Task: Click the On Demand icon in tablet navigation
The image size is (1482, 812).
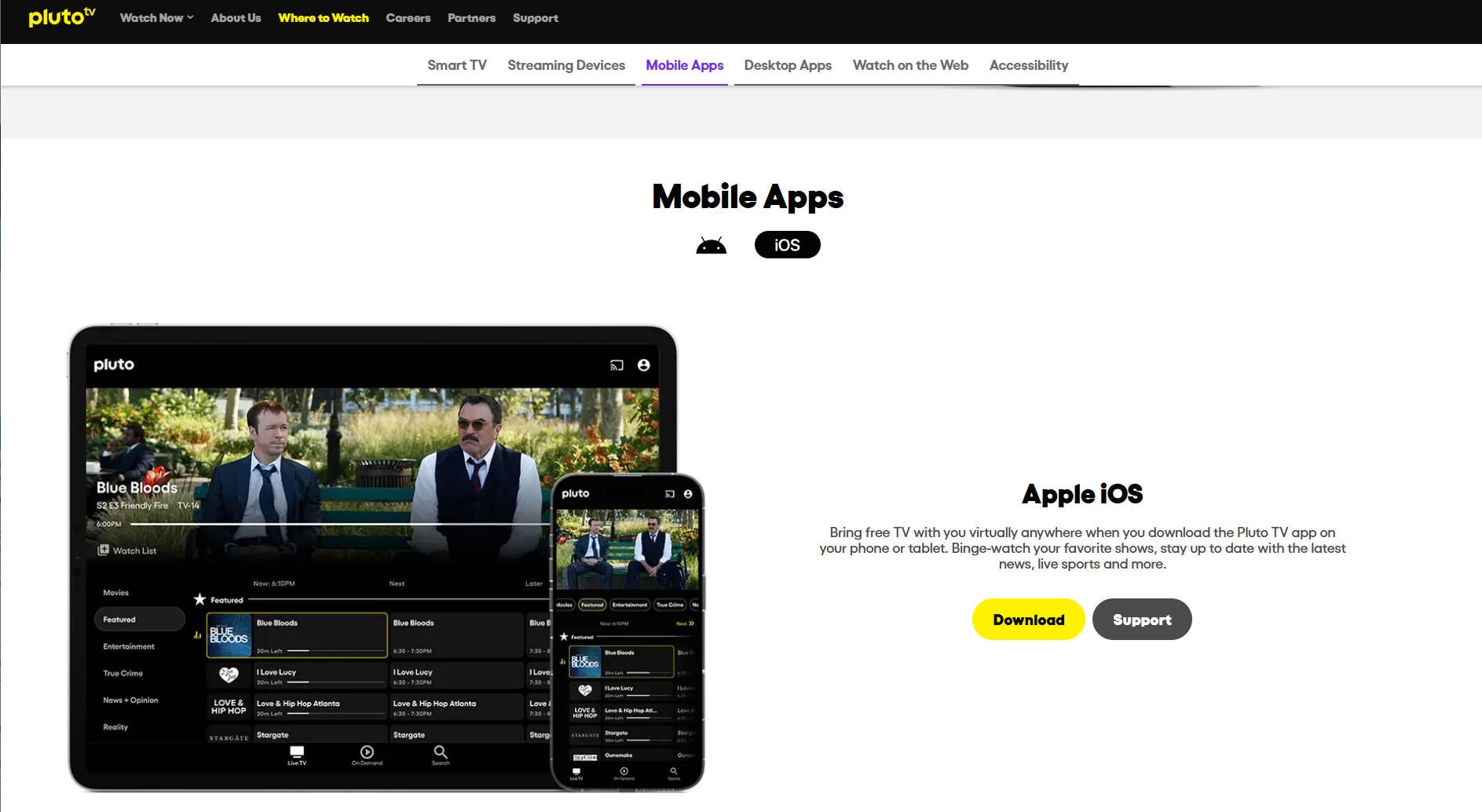Action: click(366, 754)
